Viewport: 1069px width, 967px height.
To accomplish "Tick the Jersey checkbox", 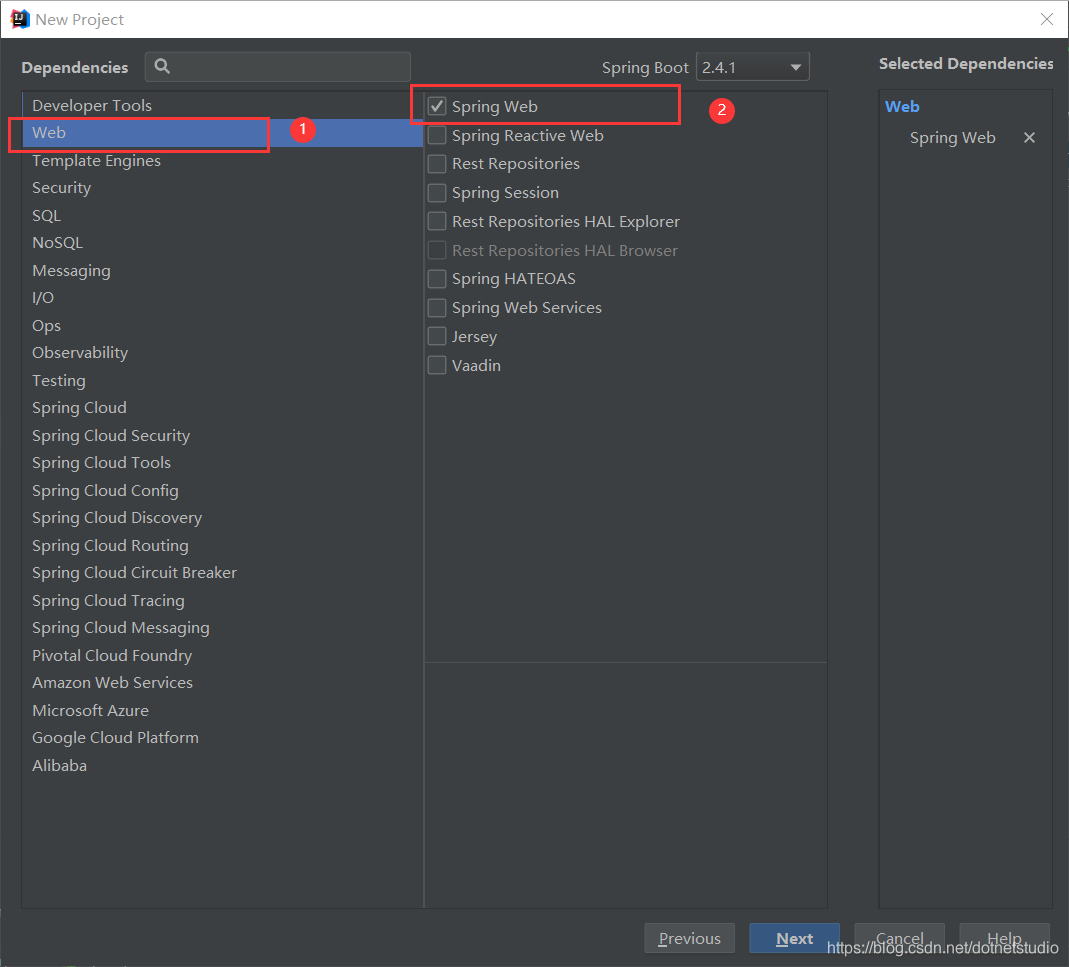I will tap(437, 336).
